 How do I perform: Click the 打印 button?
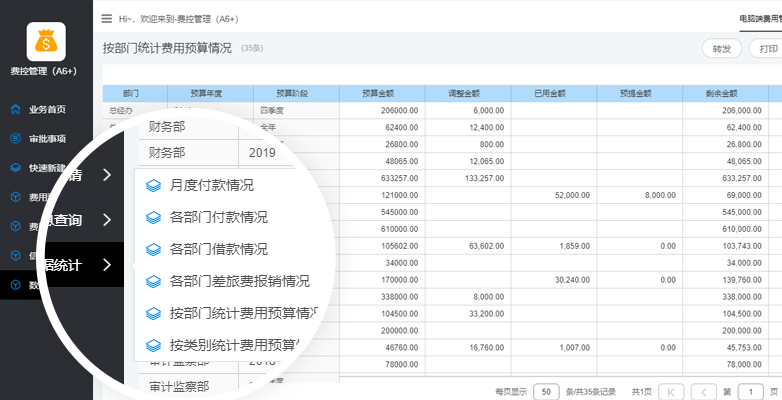pyautogui.click(x=766, y=48)
